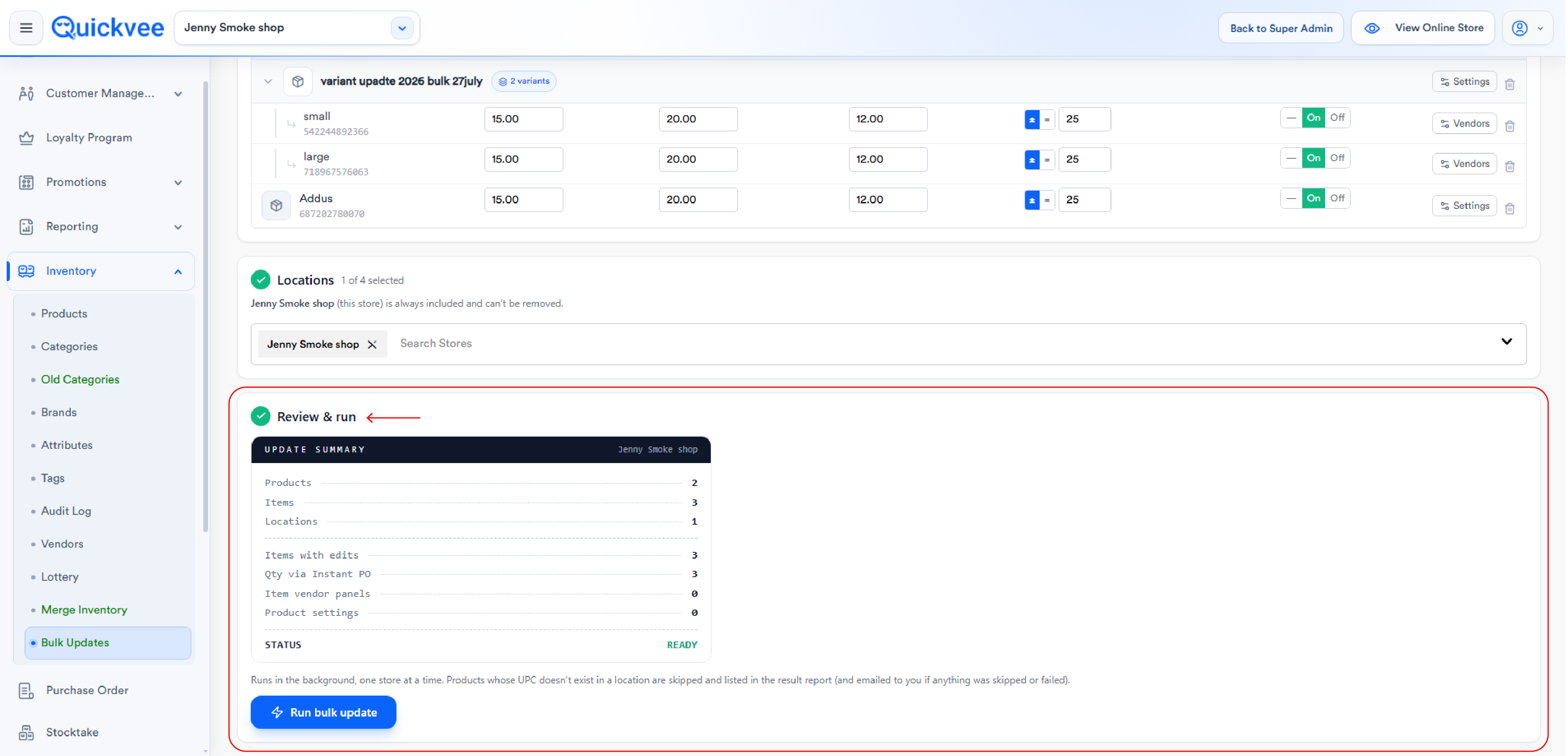Image resolution: width=1568 pixels, height=756 pixels.
Task: Select plus-minus quantity mode for large variant
Action: click(x=1032, y=159)
